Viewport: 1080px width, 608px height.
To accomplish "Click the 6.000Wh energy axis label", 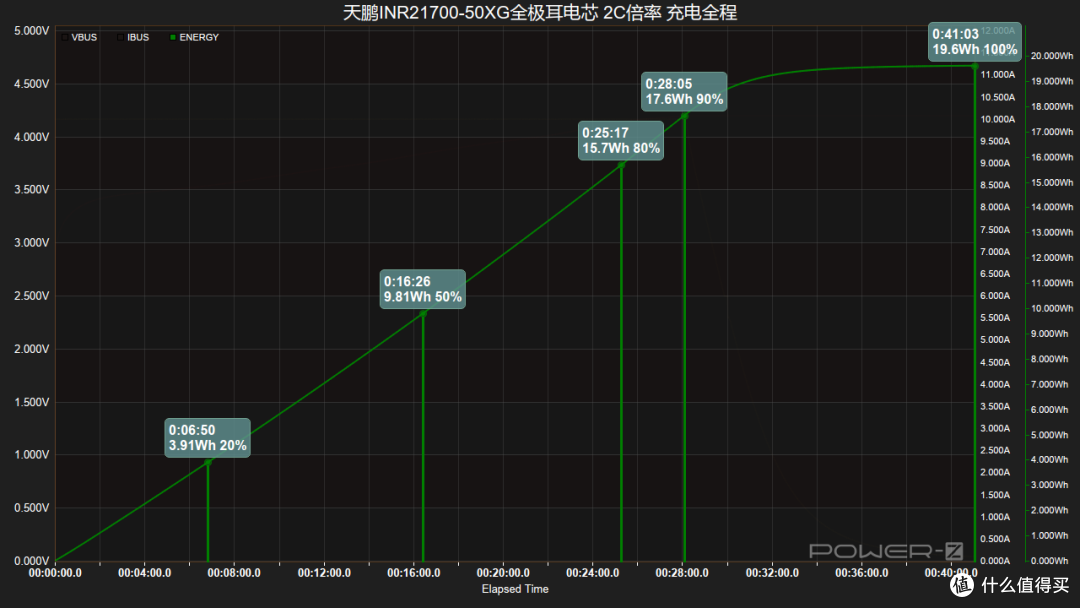I will coord(1050,410).
